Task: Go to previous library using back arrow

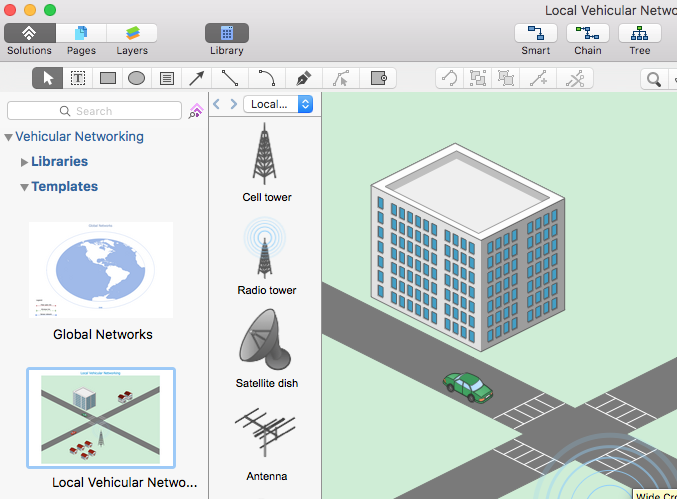Action: [x=216, y=104]
